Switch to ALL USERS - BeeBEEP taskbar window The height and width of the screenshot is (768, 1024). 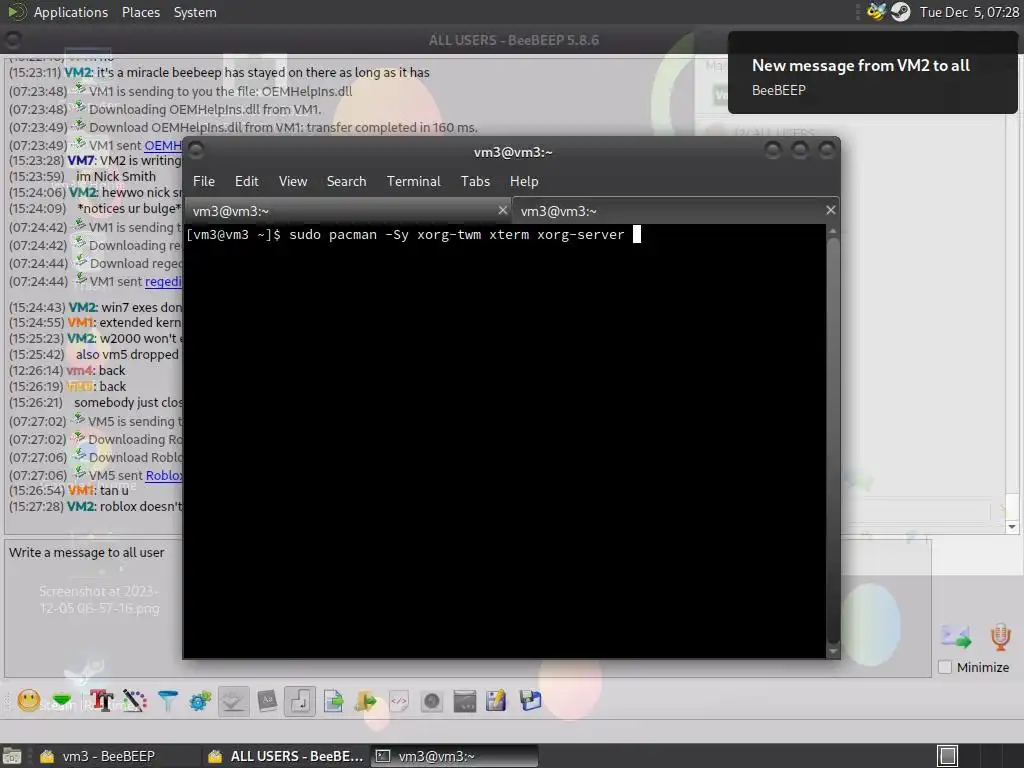(285, 756)
